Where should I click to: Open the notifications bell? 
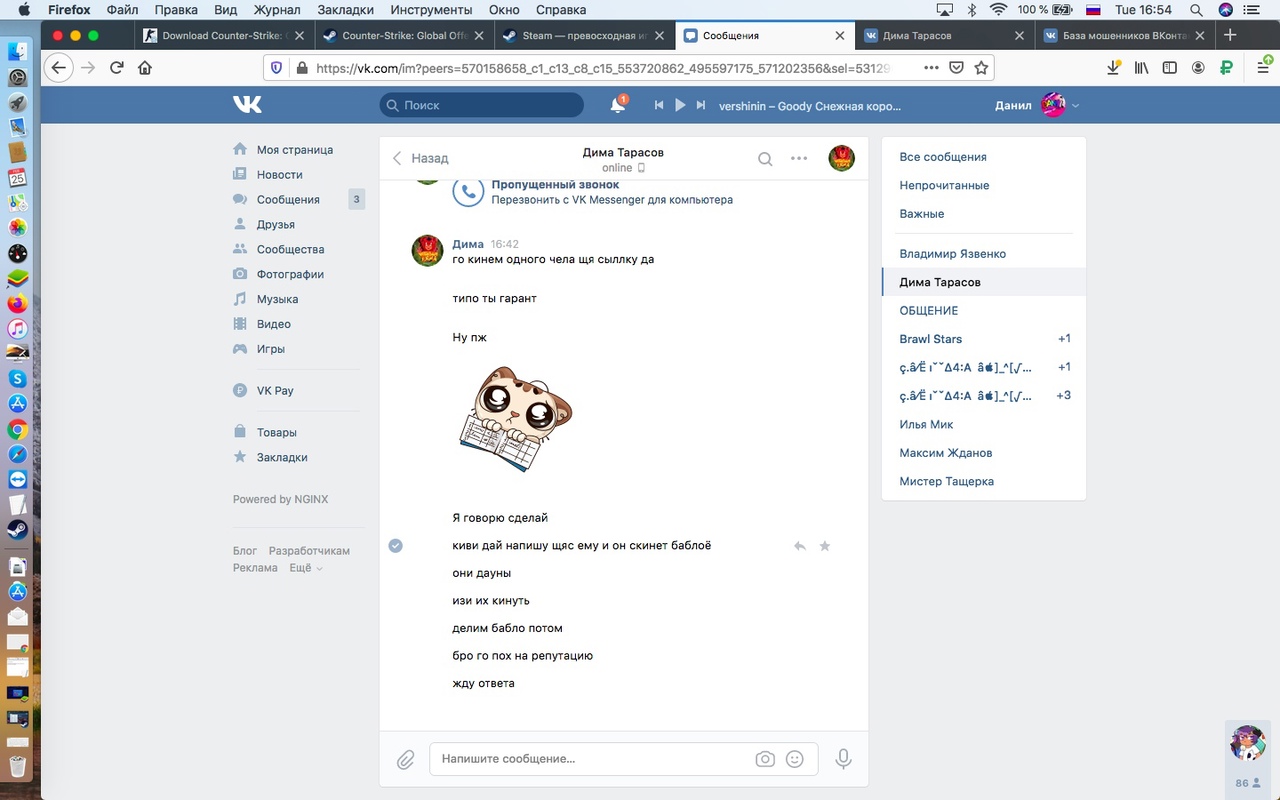pyautogui.click(x=618, y=105)
